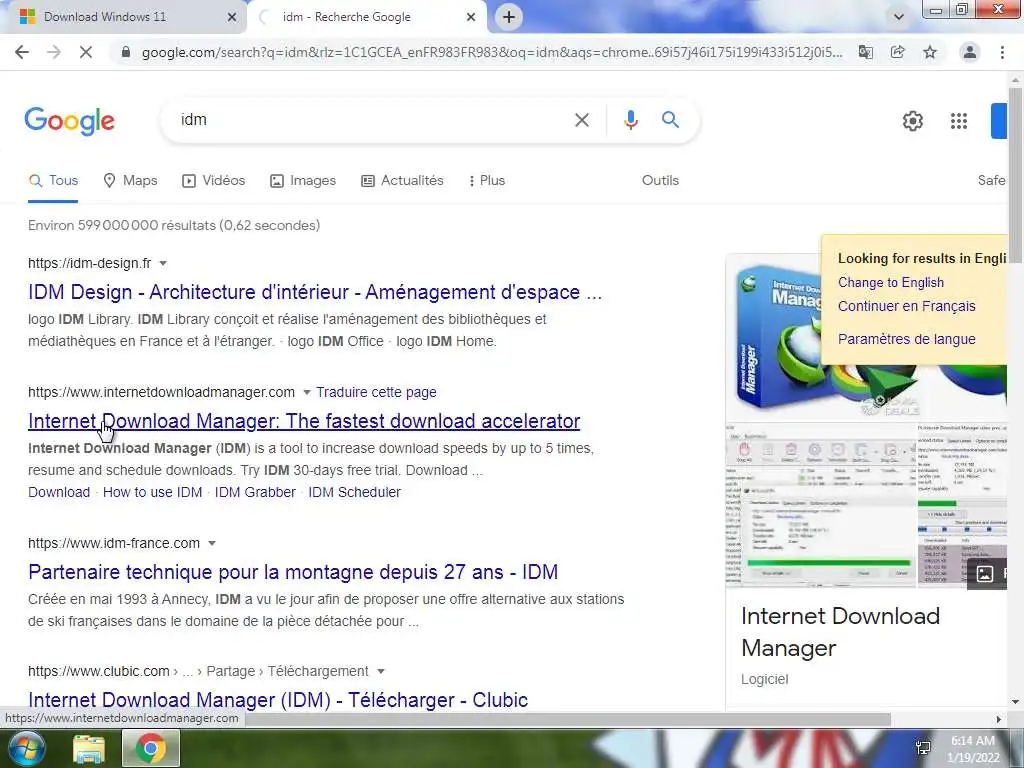Open Paramètres de langue link
Viewport: 1024px width, 768px height.
(906, 340)
